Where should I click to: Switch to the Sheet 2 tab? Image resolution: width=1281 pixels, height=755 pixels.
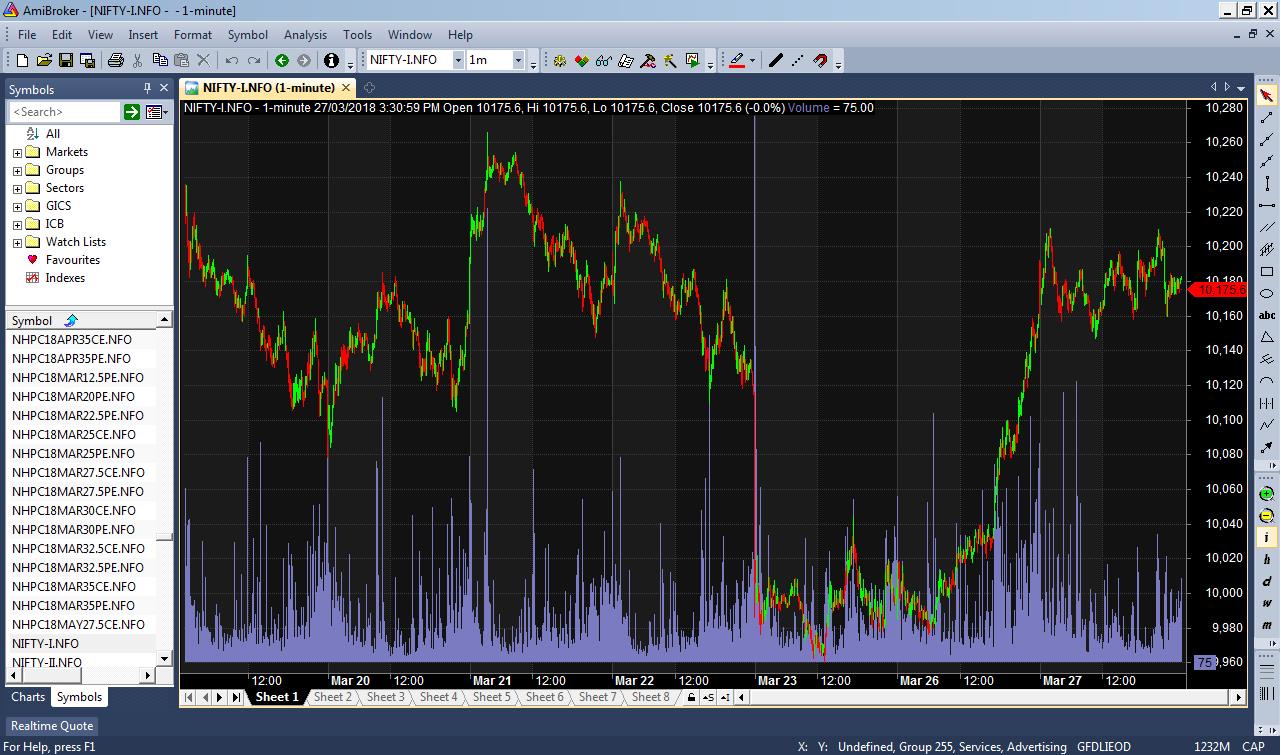pyautogui.click(x=332, y=697)
